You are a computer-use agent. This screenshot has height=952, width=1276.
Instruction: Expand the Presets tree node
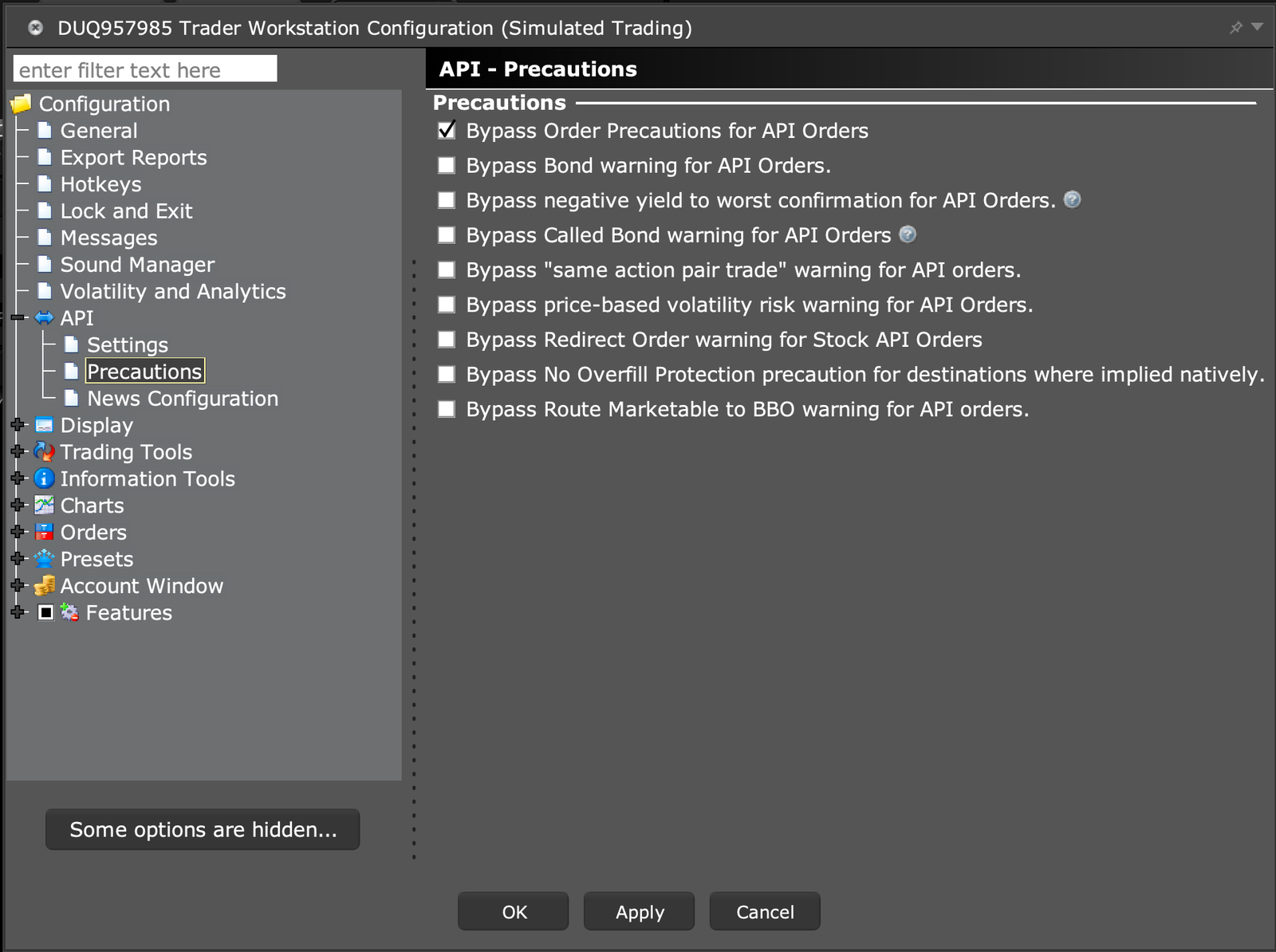pyautogui.click(x=18, y=558)
